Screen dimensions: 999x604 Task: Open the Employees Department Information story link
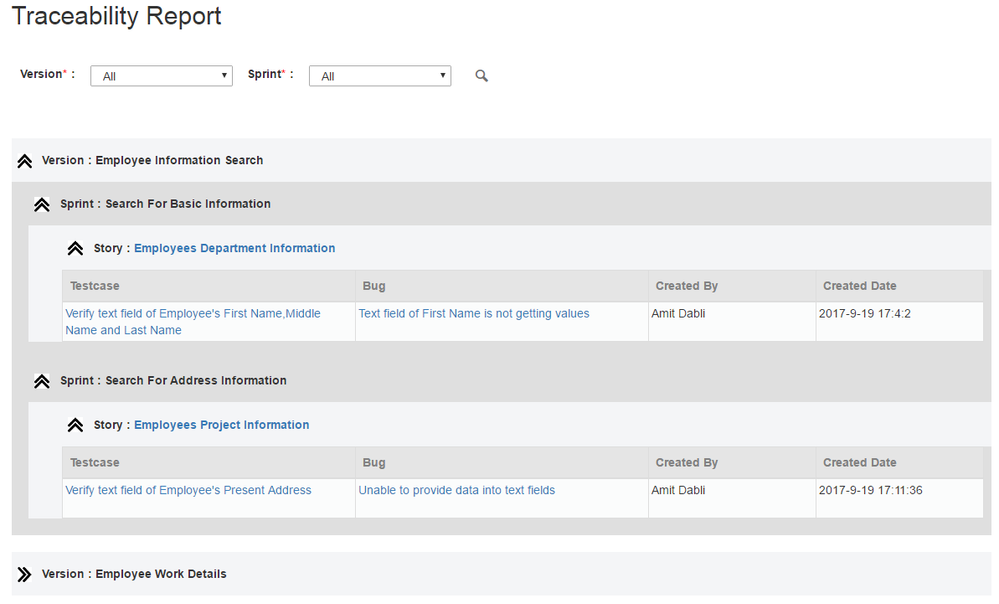click(234, 247)
